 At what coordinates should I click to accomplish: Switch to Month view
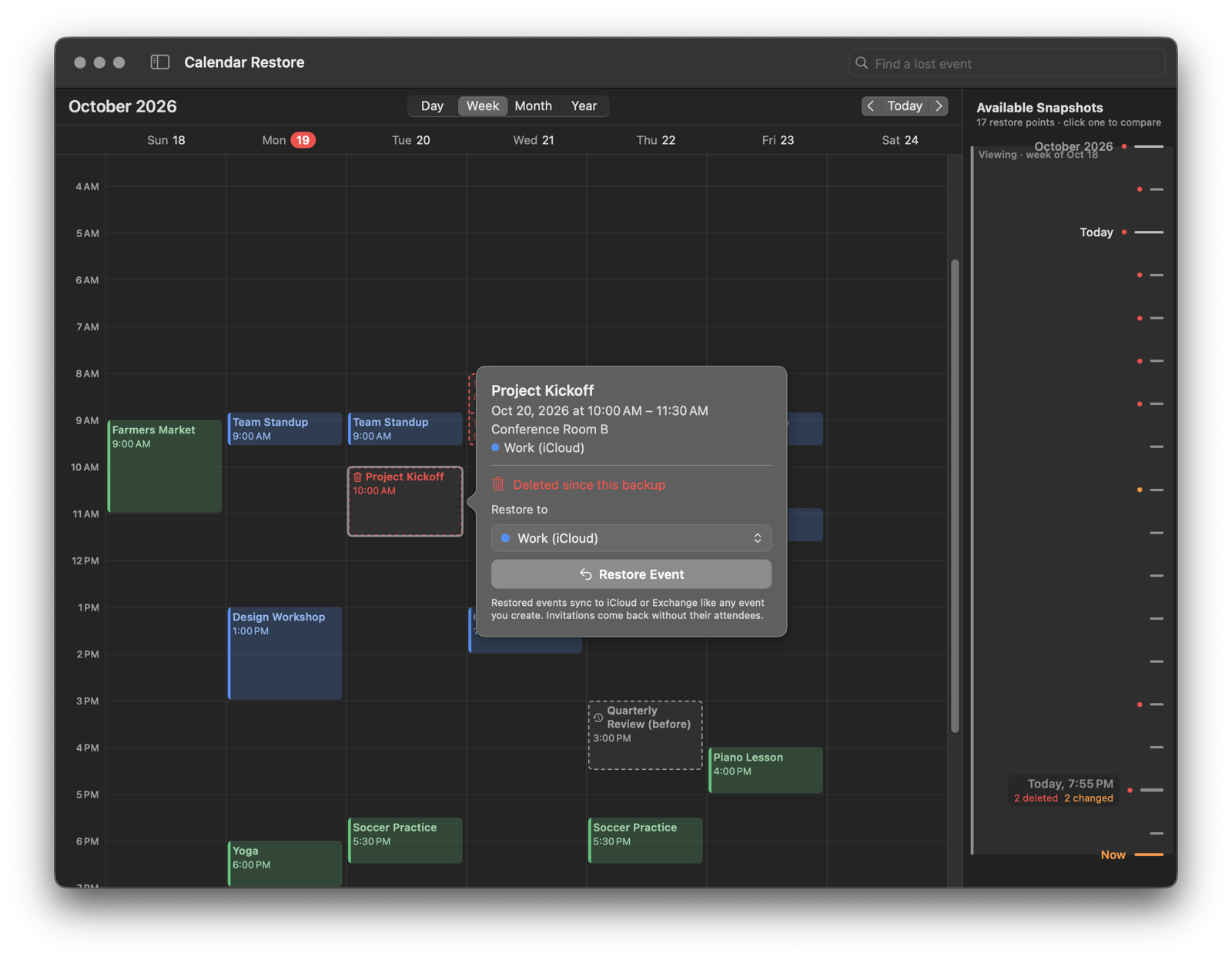point(533,106)
